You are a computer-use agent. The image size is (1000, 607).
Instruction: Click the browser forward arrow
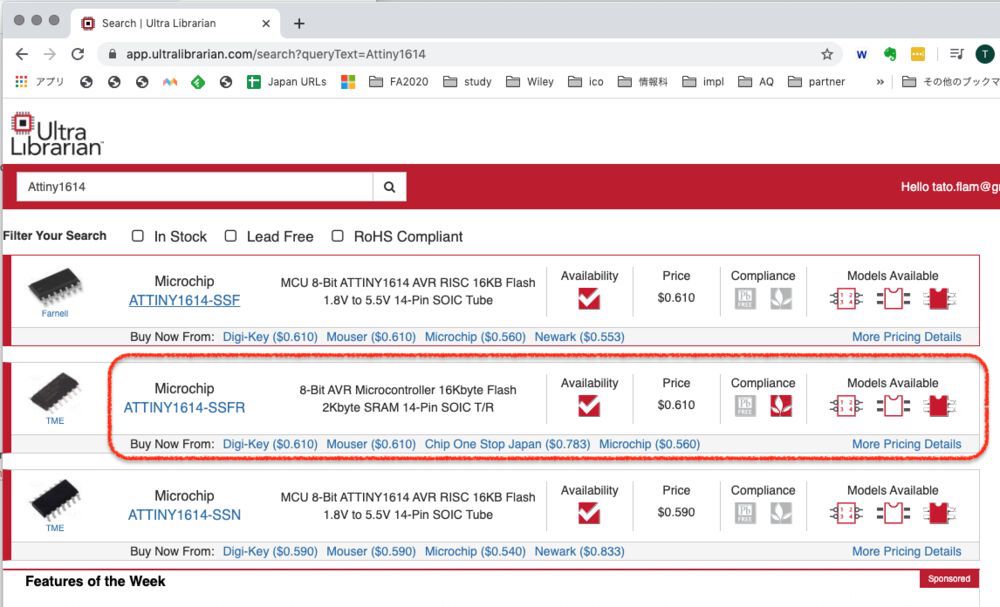click(x=50, y=54)
